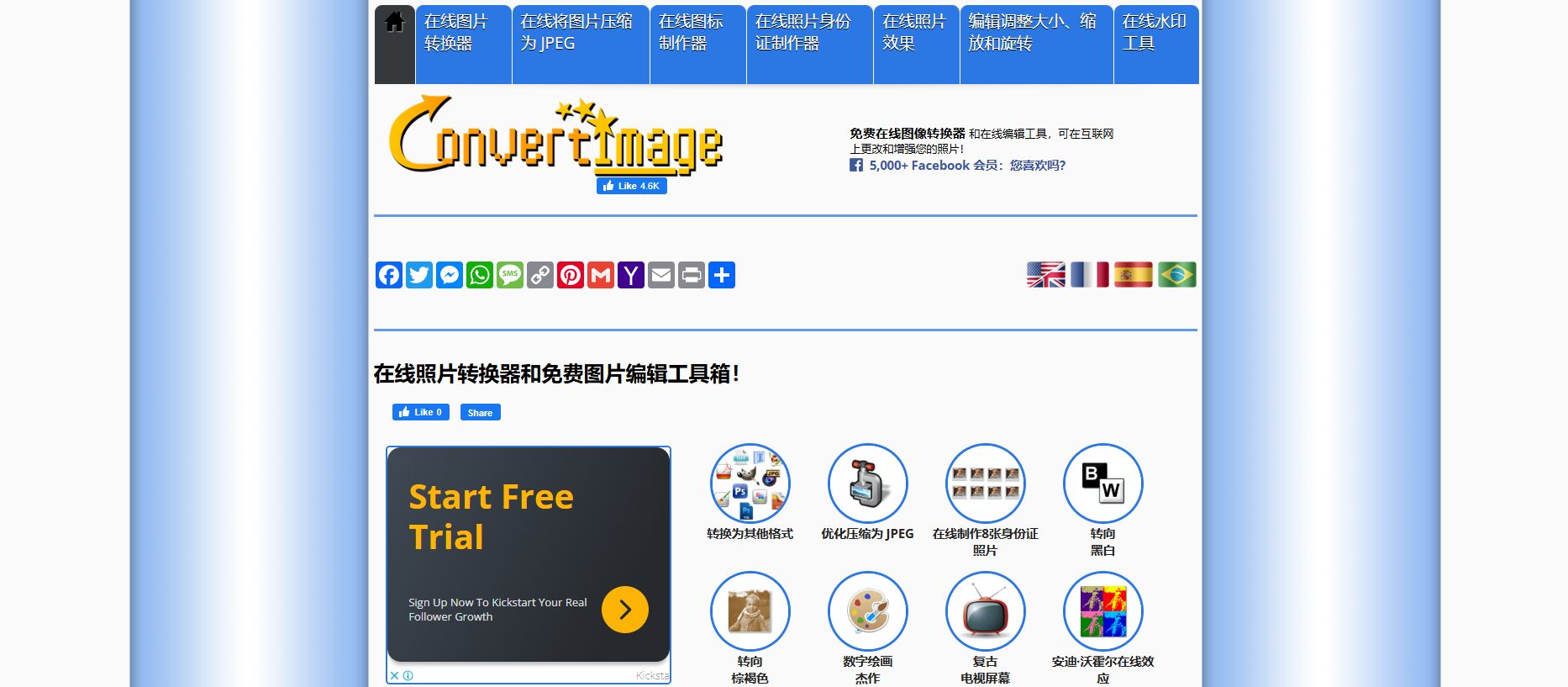This screenshot has width=1568, height=687.
Task: Share via Yahoo Mail icon
Action: [631, 275]
